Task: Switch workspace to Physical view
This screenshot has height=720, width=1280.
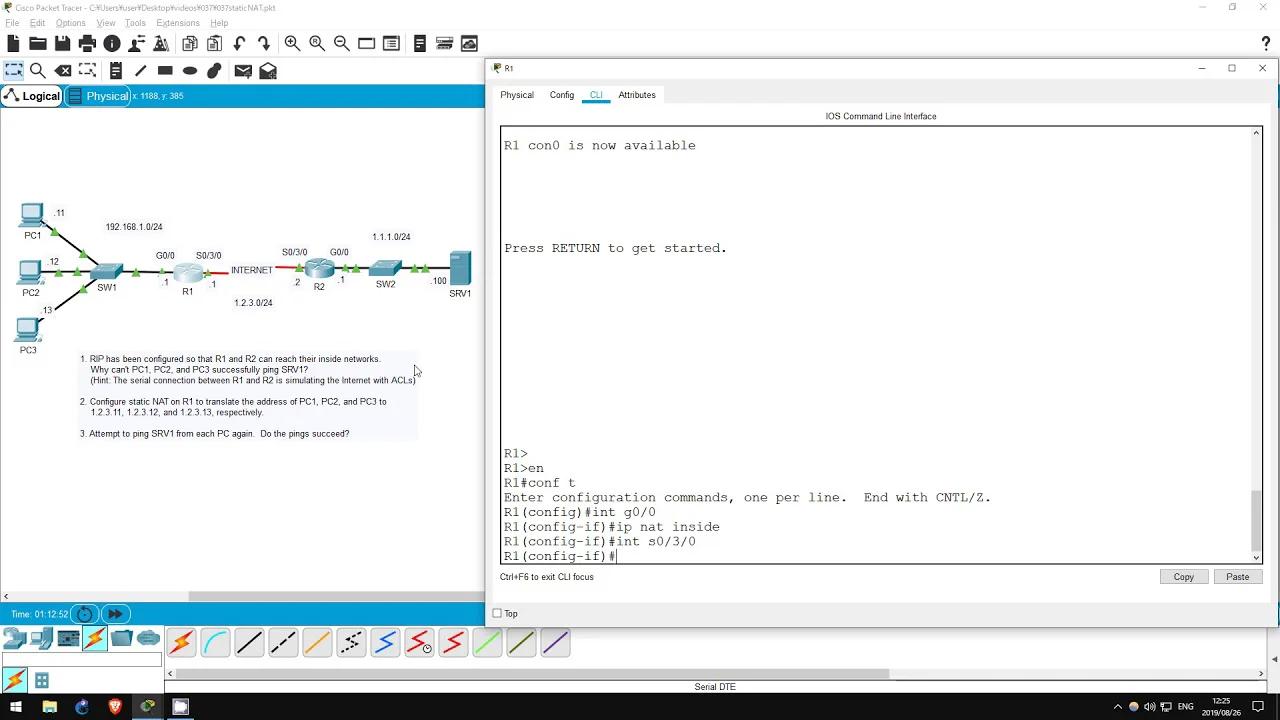Action: 106,95
